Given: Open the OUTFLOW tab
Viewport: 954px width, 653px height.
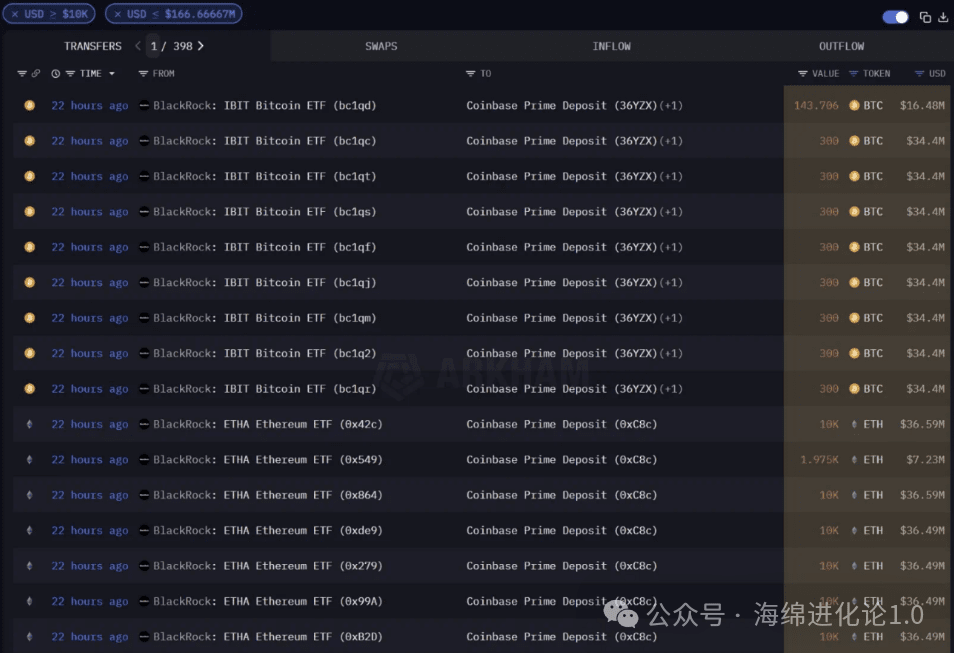Looking at the screenshot, I should coord(841,46).
